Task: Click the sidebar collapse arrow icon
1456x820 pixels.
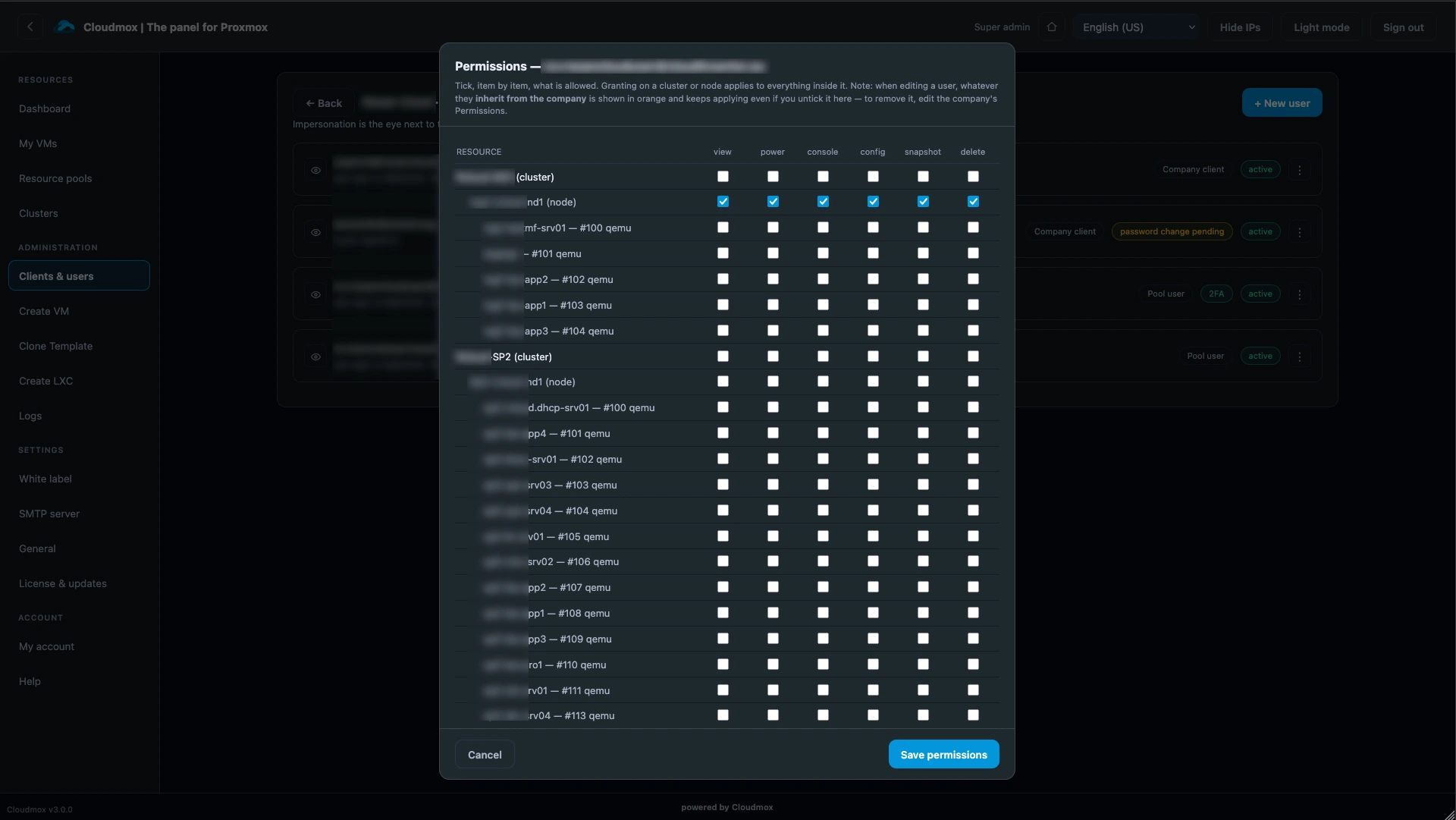Action: pos(30,27)
